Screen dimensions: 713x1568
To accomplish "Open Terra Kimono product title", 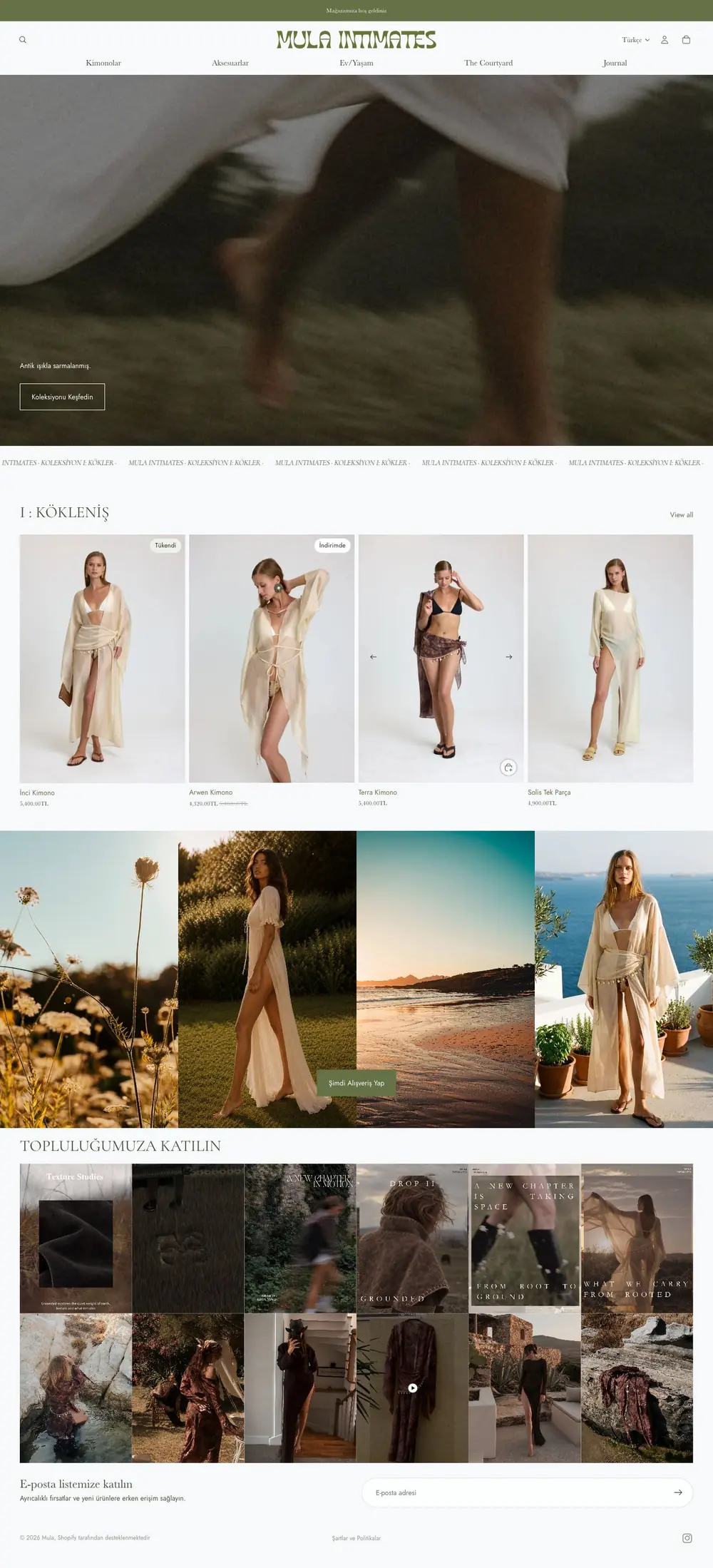I will point(378,793).
